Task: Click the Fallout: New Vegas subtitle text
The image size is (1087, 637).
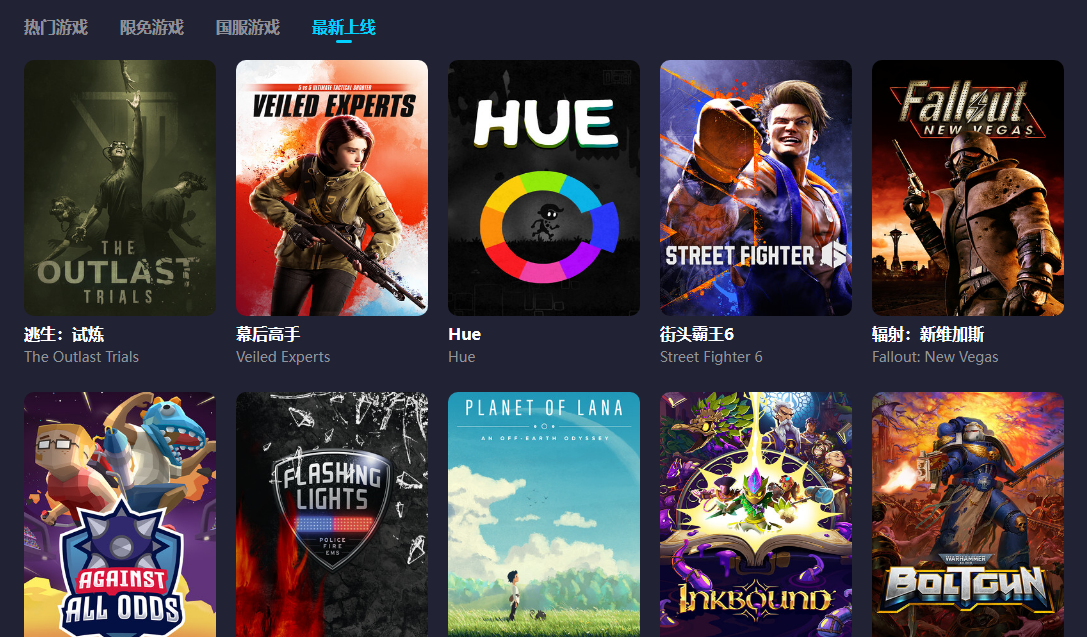Action: pos(935,357)
